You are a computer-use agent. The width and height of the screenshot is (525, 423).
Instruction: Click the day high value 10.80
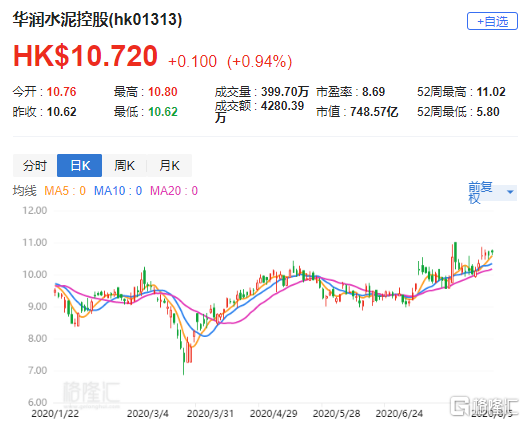(x=163, y=92)
